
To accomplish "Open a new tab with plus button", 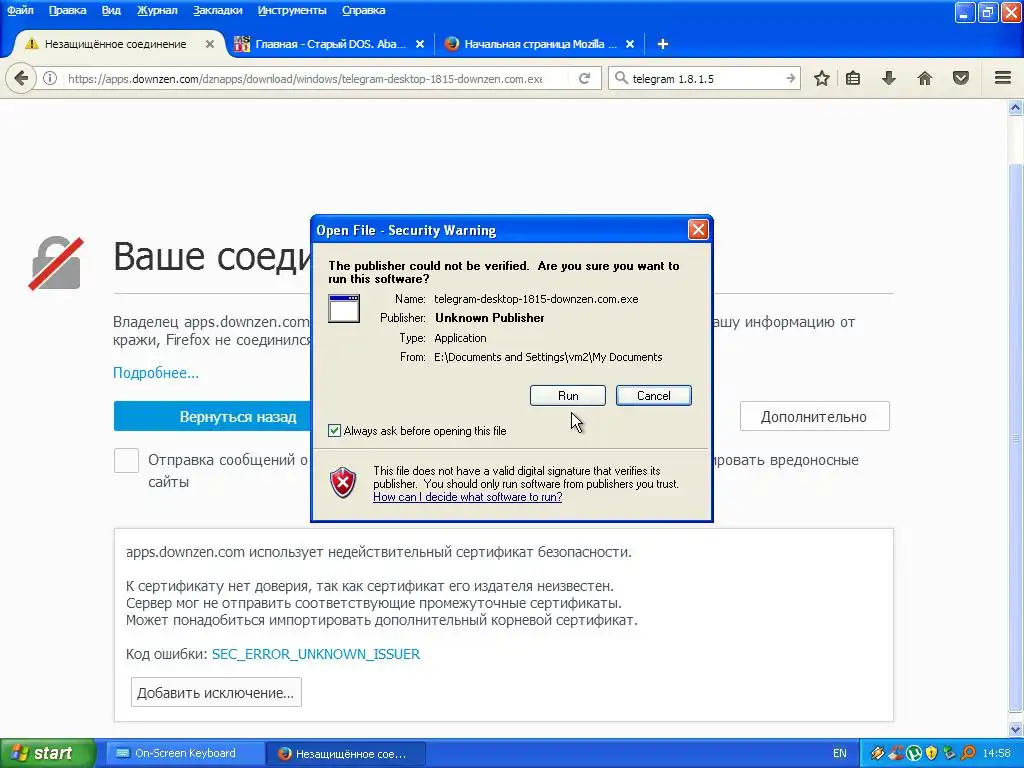I will coord(662,44).
